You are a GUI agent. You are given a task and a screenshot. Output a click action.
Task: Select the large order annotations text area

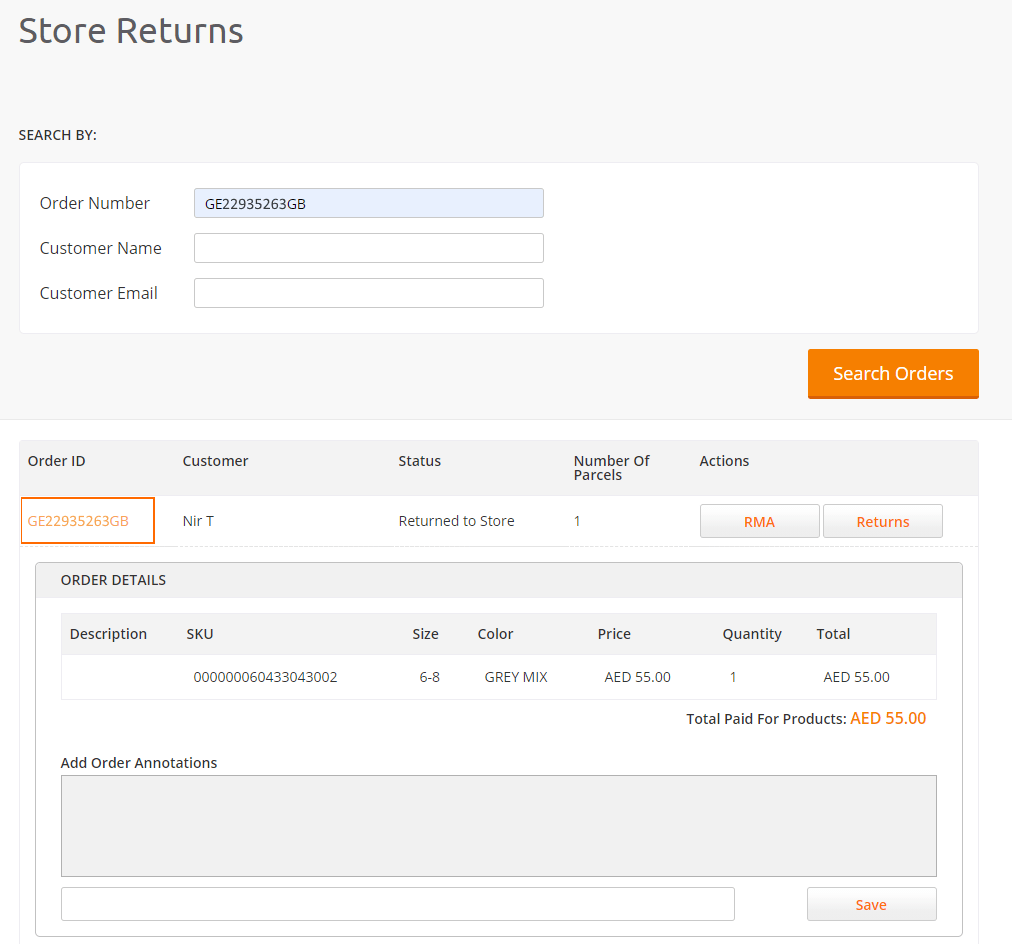(x=498, y=826)
